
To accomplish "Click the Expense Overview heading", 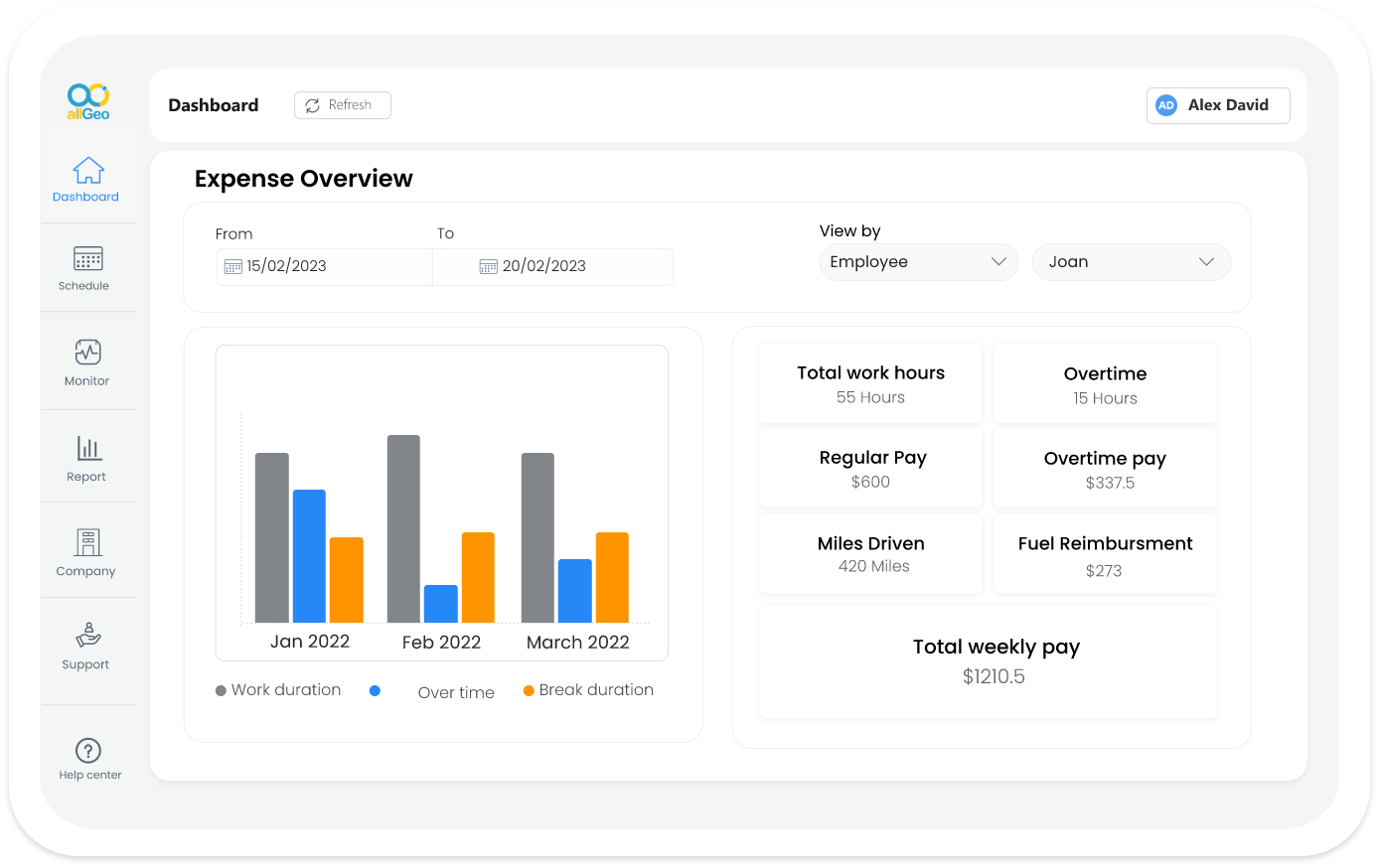I will click(x=304, y=179).
